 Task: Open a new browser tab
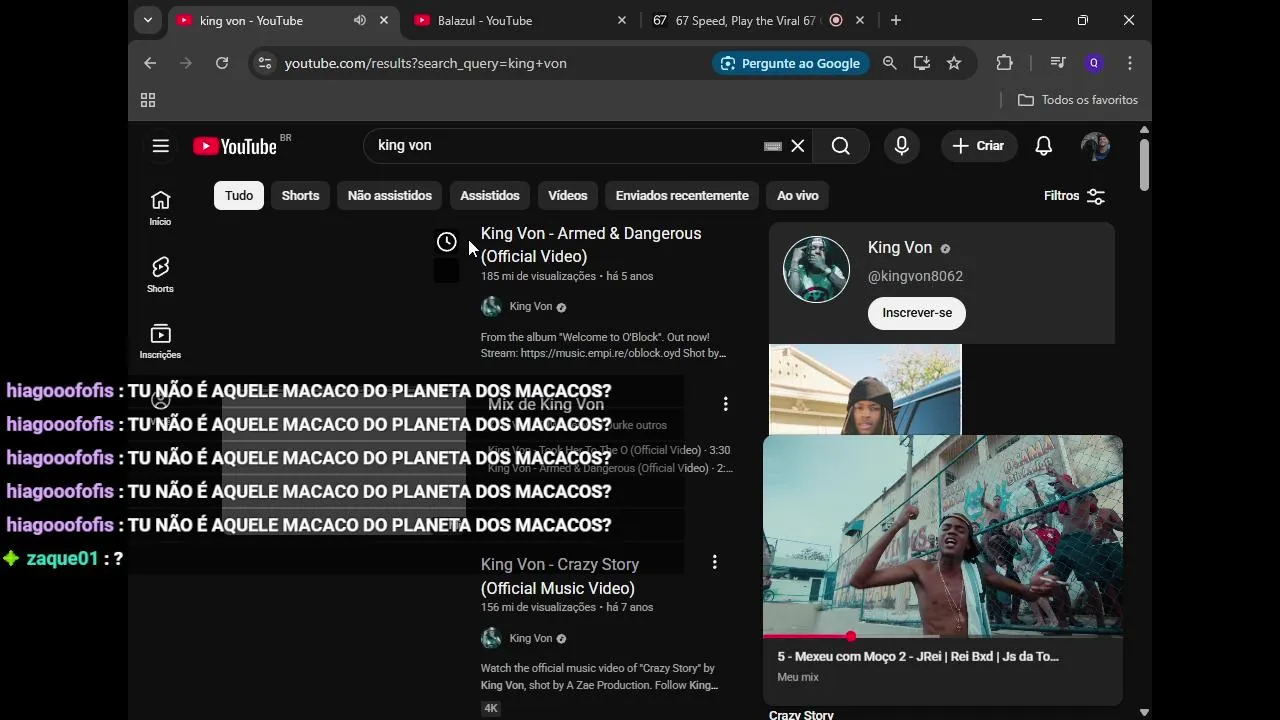click(x=896, y=20)
